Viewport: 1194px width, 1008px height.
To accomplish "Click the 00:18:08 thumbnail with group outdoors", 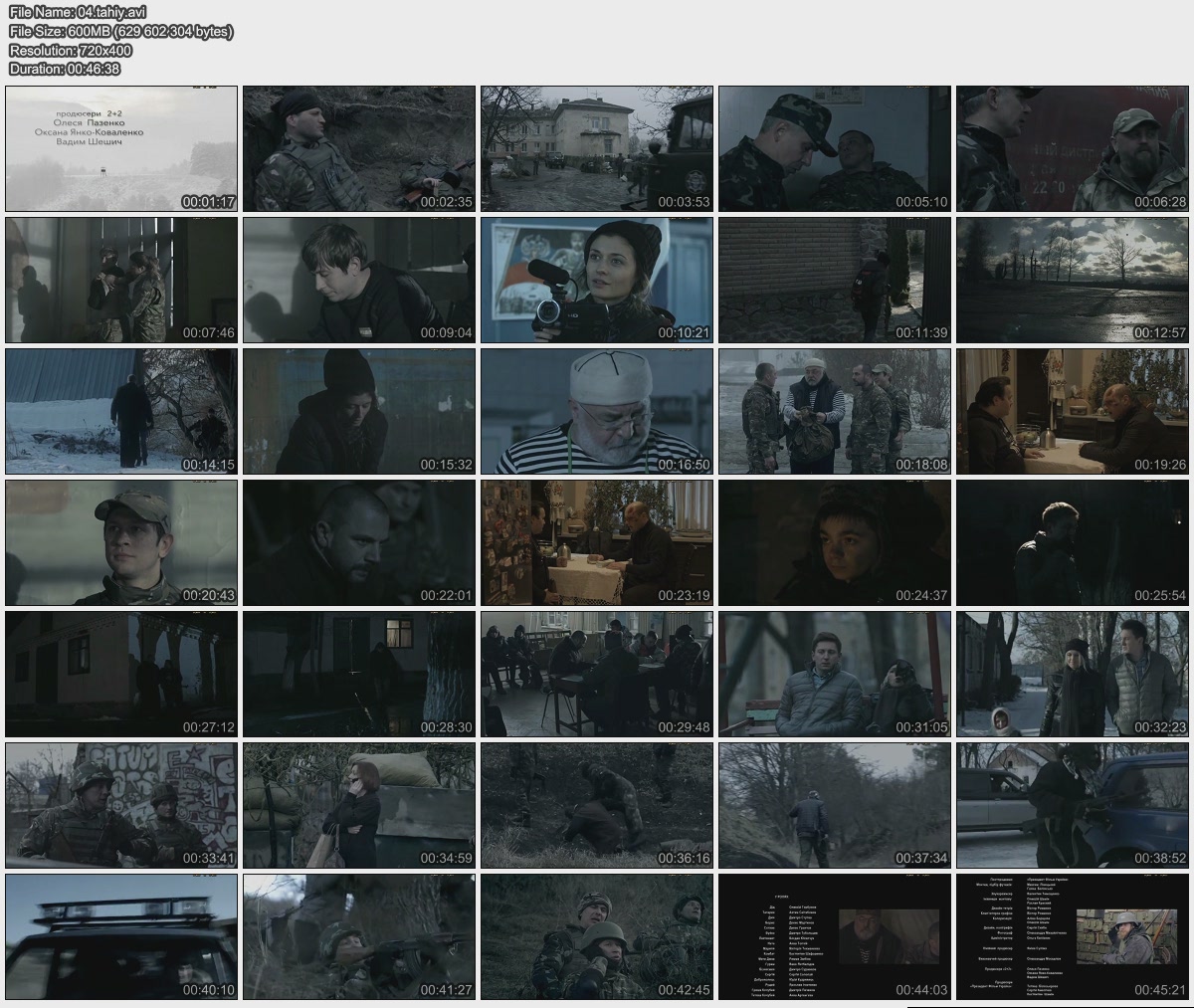I will [x=835, y=411].
